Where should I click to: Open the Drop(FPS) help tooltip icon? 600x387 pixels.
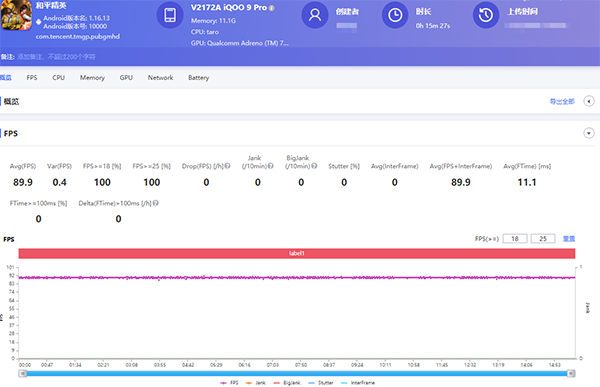[x=227, y=166]
